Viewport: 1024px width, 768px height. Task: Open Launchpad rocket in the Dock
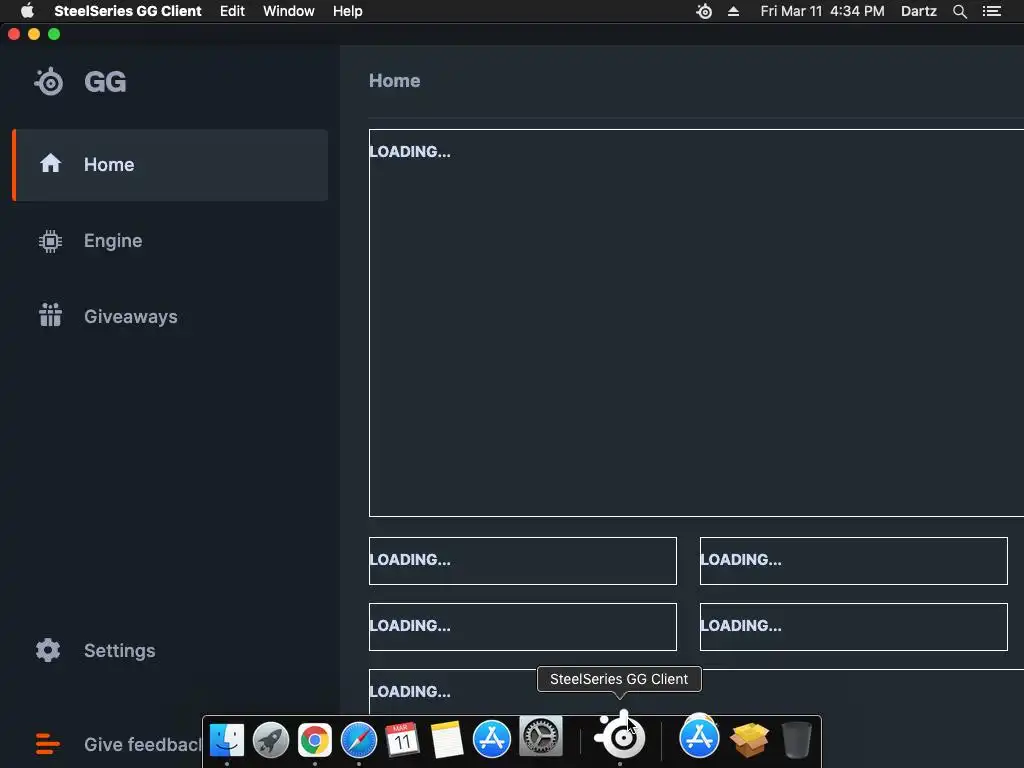tap(271, 739)
